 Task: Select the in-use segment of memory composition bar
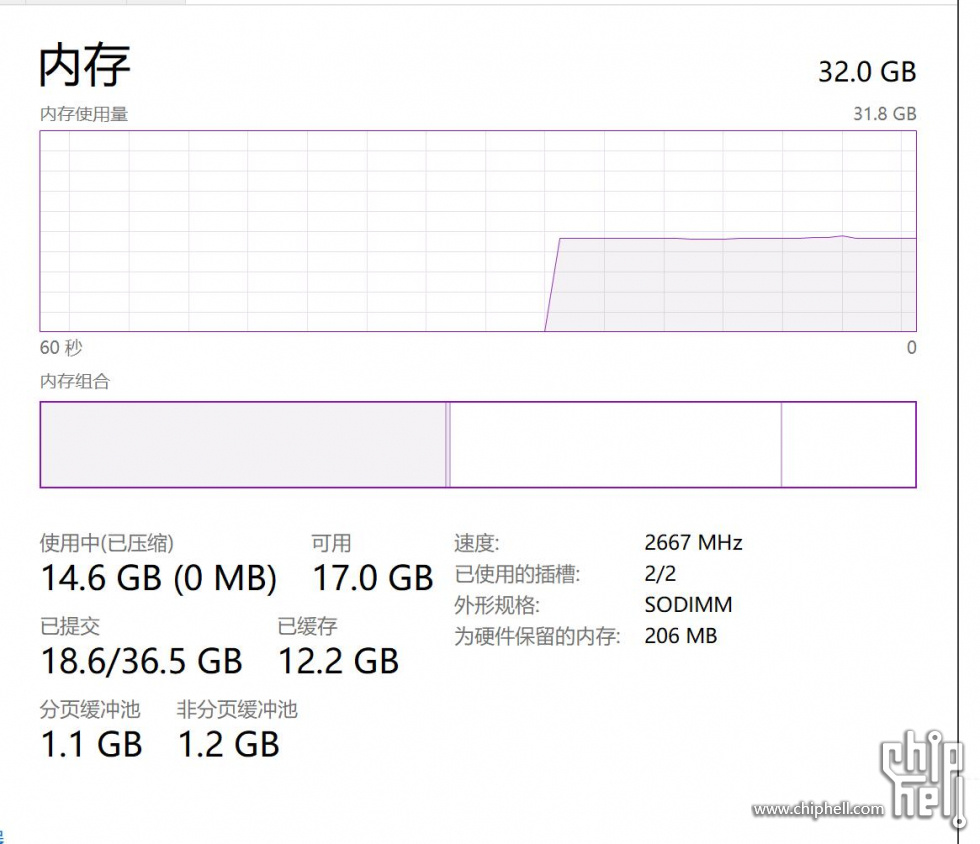click(x=243, y=445)
